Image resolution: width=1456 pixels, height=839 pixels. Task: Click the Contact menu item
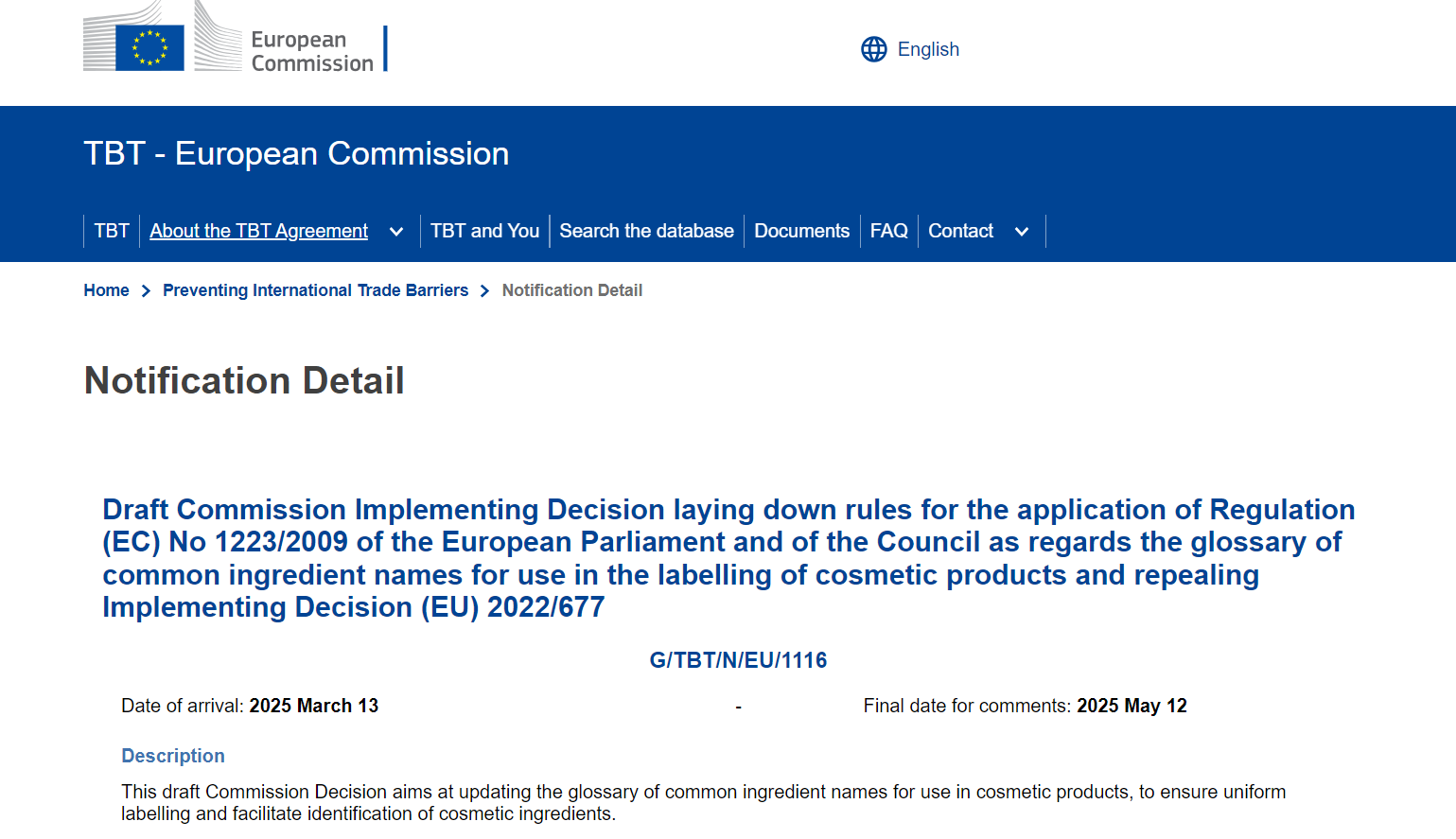tap(960, 231)
